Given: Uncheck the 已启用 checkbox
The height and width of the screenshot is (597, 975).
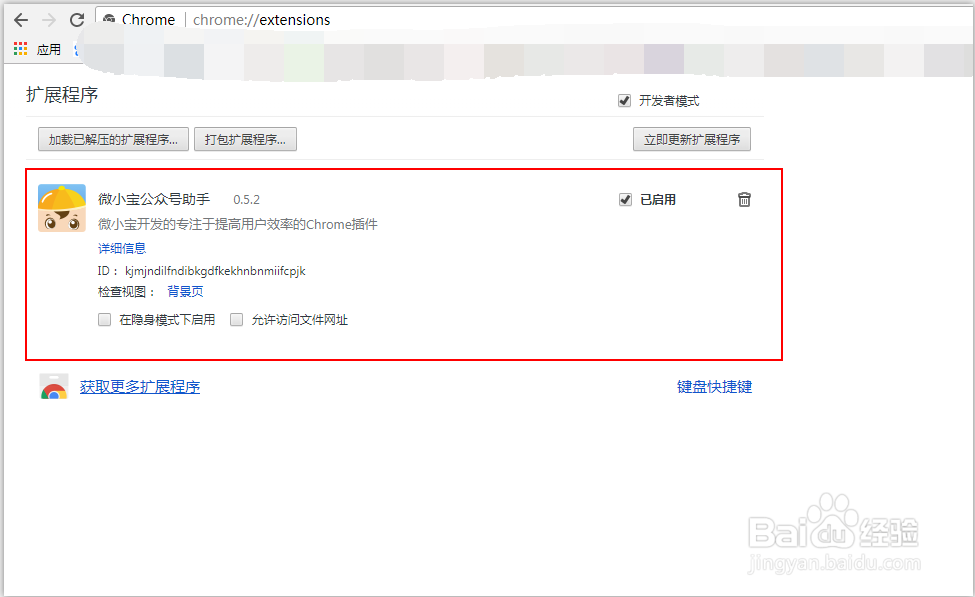Looking at the screenshot, I should (625, 199).
